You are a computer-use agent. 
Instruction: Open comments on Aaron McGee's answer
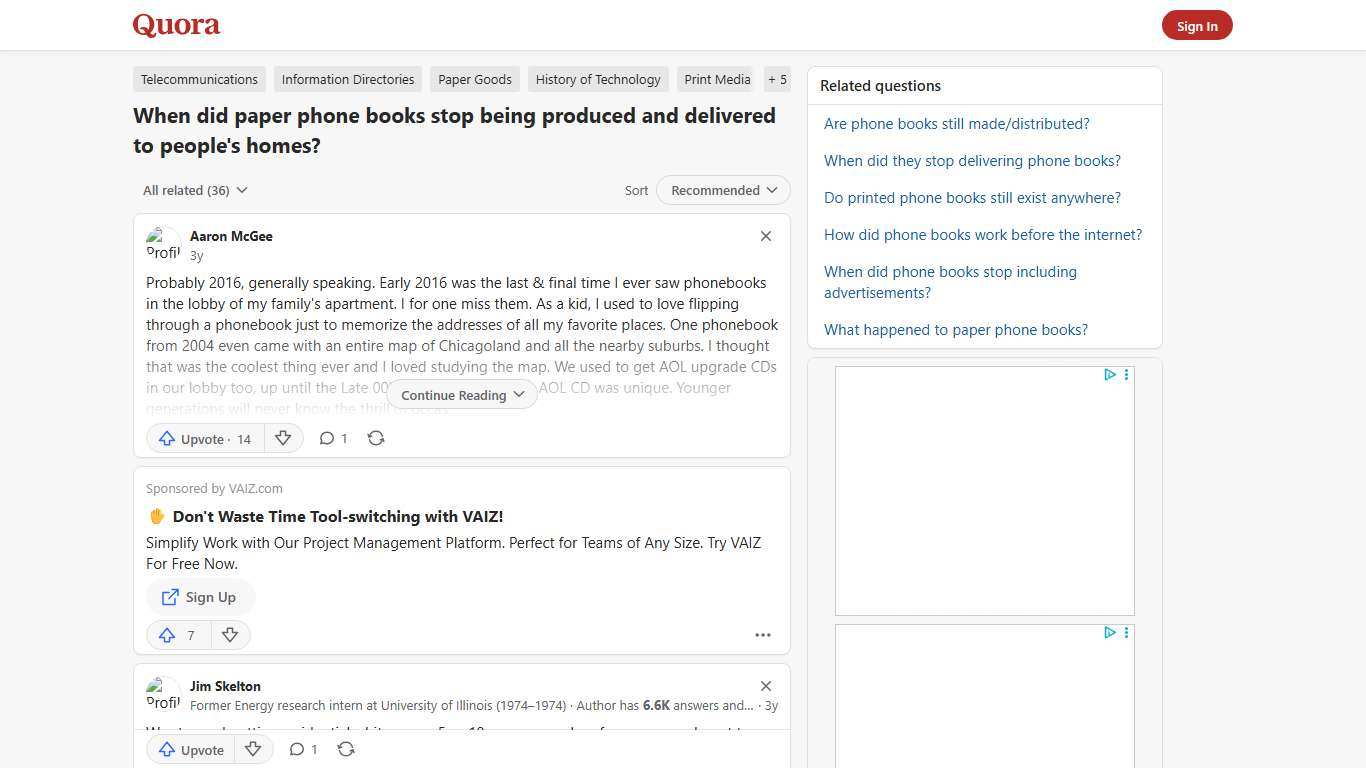point(333,438)
